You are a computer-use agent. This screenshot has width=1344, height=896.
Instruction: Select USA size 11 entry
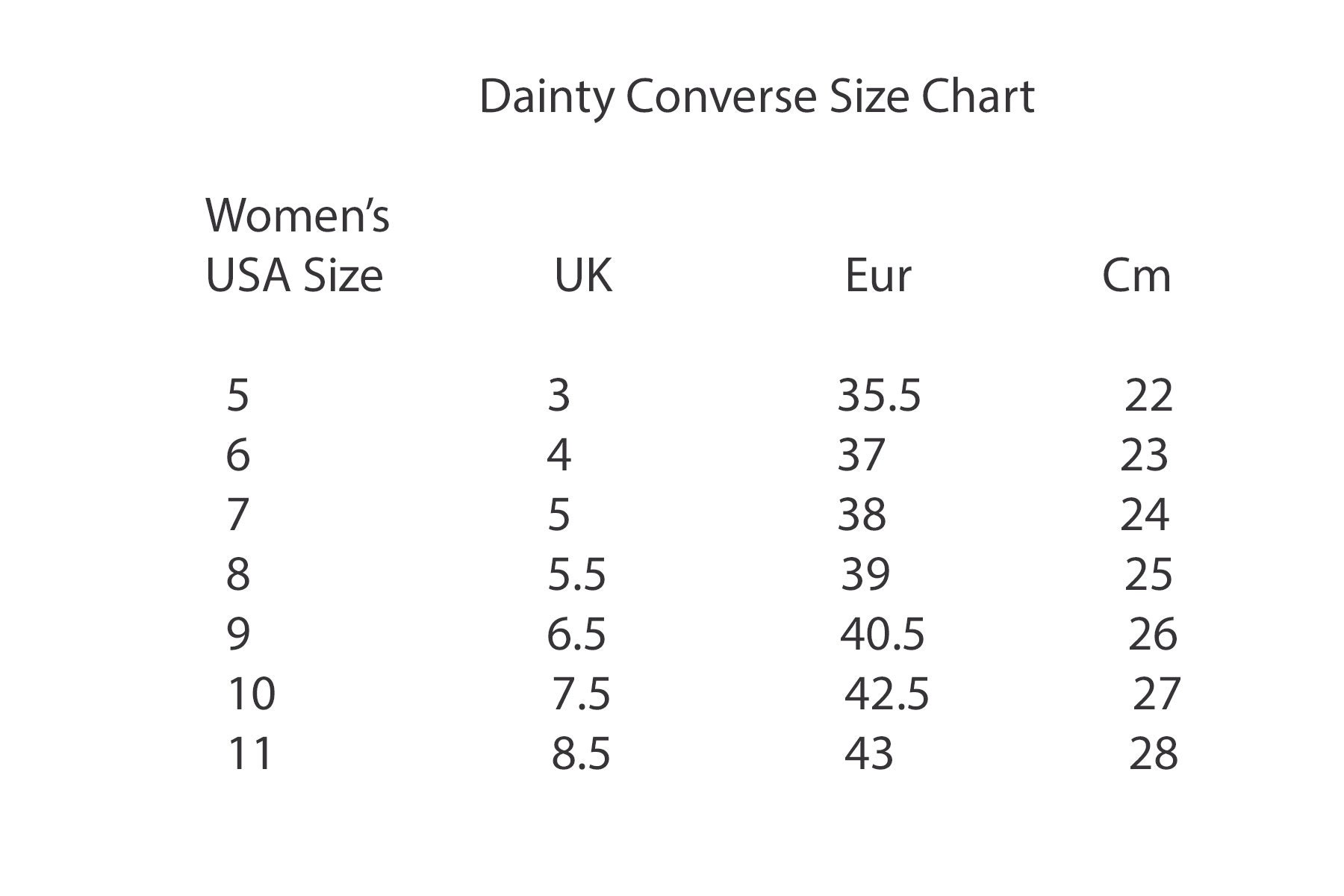click(x=250, y=753)
